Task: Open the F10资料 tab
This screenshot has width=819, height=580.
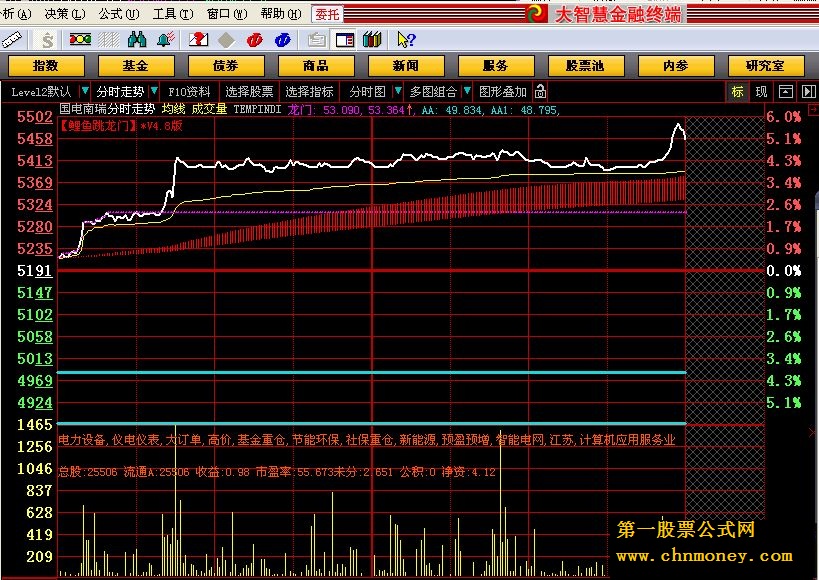Action: pyautogui.click(x=189, y=92)
